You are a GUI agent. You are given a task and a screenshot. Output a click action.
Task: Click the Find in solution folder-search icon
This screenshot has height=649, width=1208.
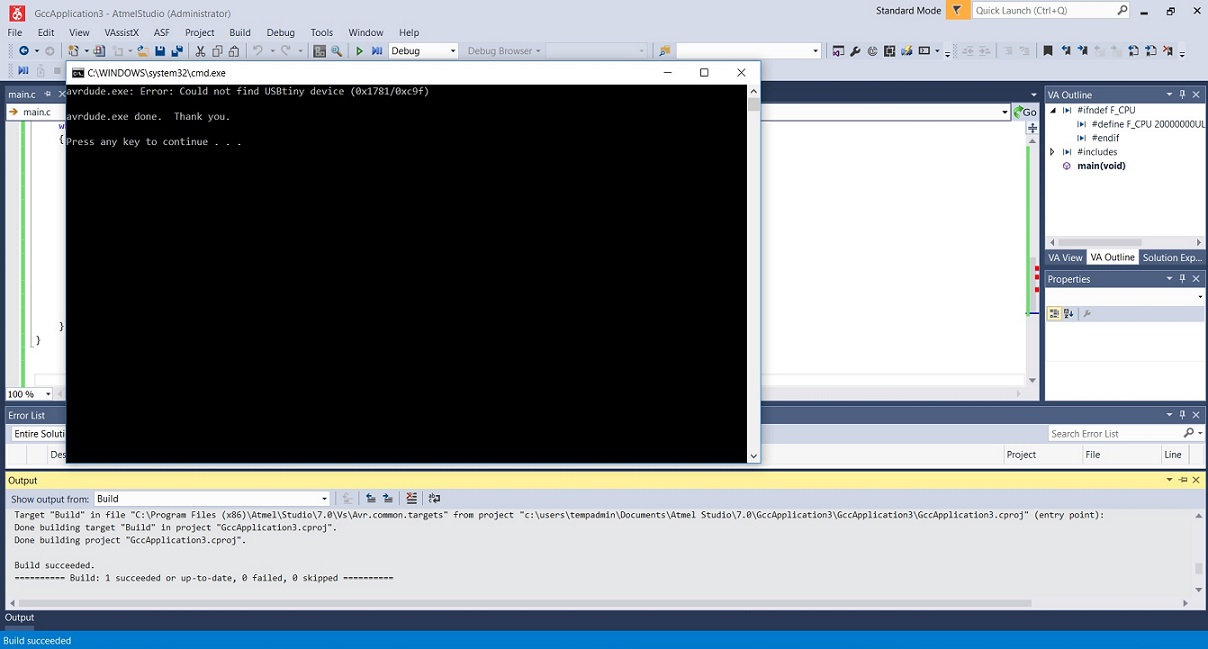click(x=664, y=51)
